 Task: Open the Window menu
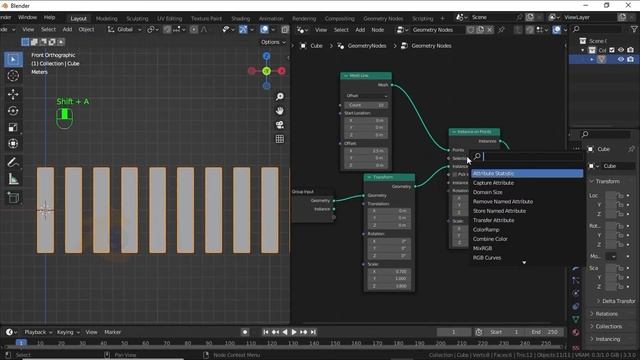[27, 18]
